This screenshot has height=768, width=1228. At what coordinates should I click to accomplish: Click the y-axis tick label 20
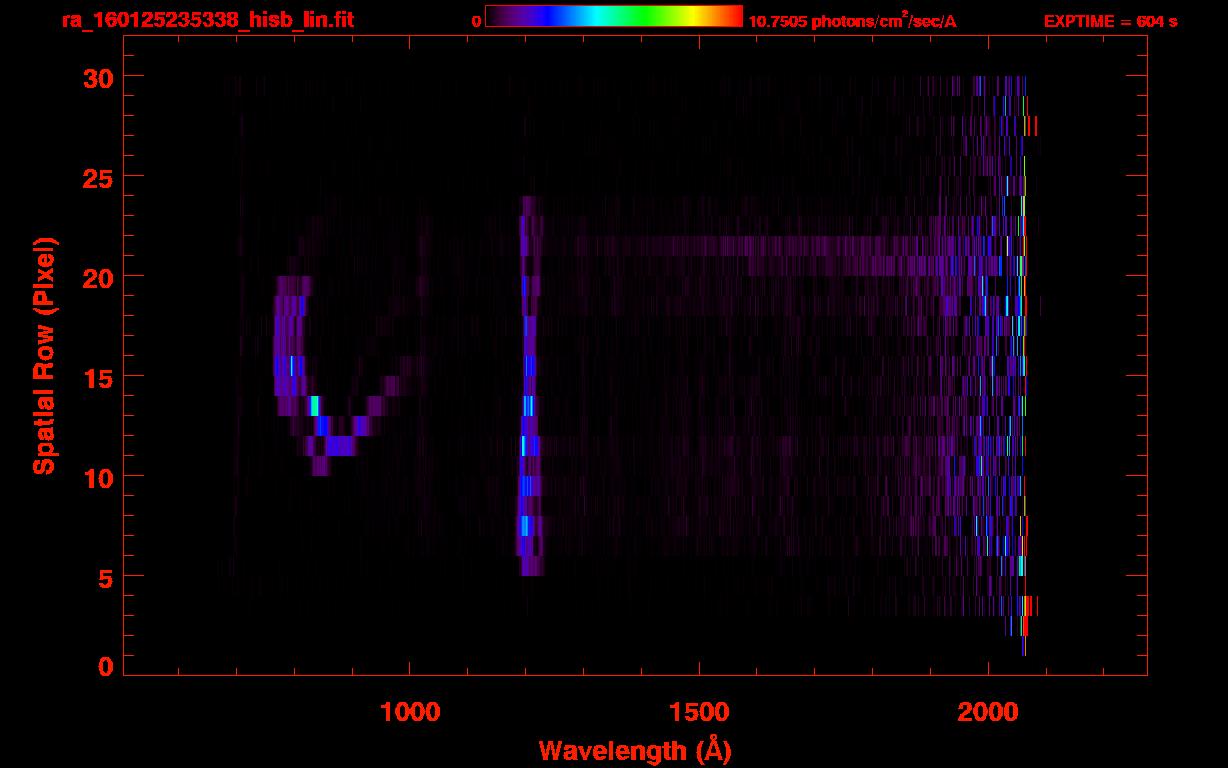point(98,277)
